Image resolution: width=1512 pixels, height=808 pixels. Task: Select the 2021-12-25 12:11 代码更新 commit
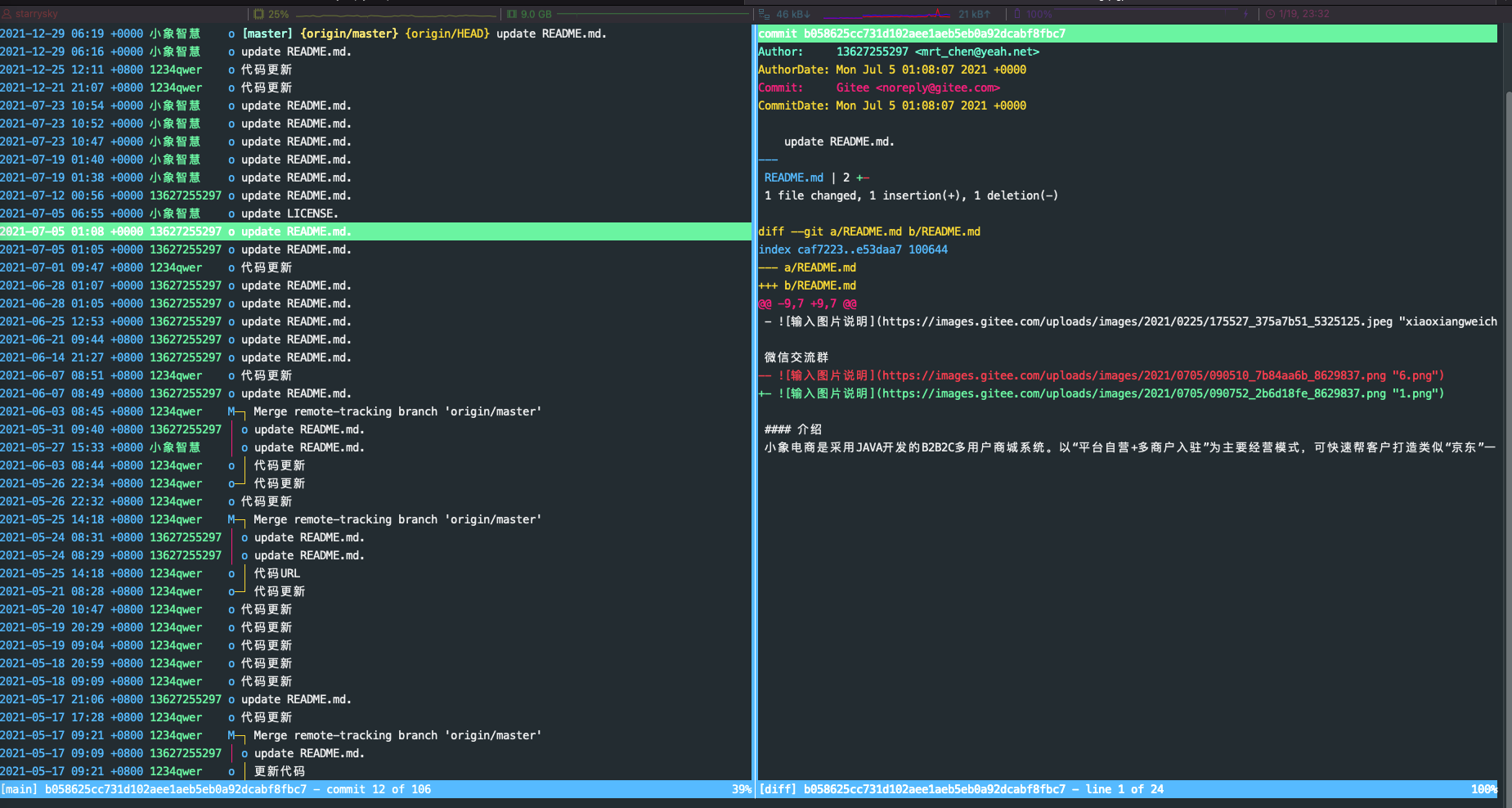click(375, 70)
